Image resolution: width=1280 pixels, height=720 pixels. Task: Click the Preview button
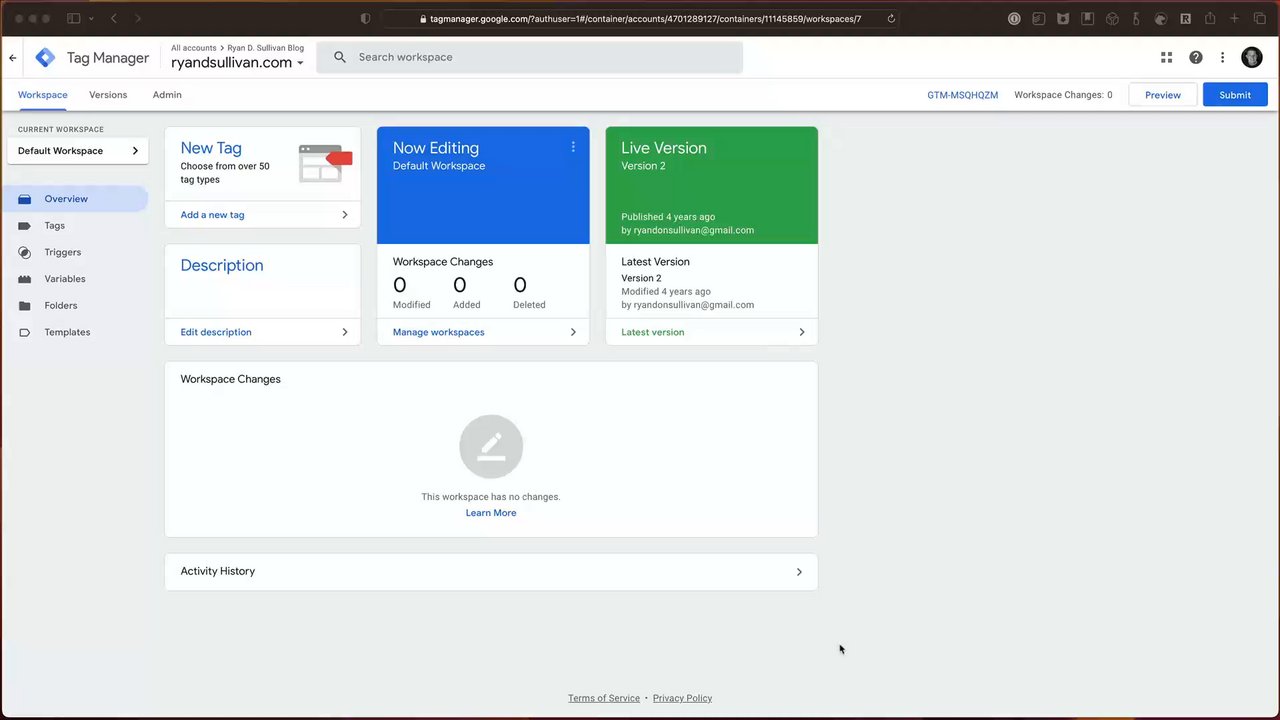pos(1163,95)
